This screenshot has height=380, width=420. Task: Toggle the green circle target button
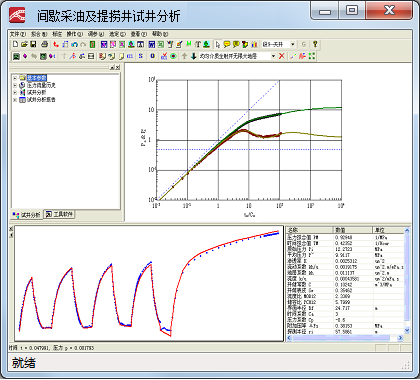[173, 56]
